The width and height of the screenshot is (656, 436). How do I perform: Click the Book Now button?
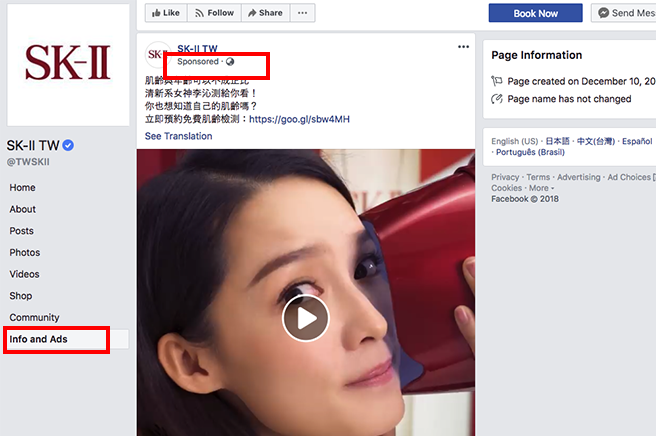coord(536,13)
